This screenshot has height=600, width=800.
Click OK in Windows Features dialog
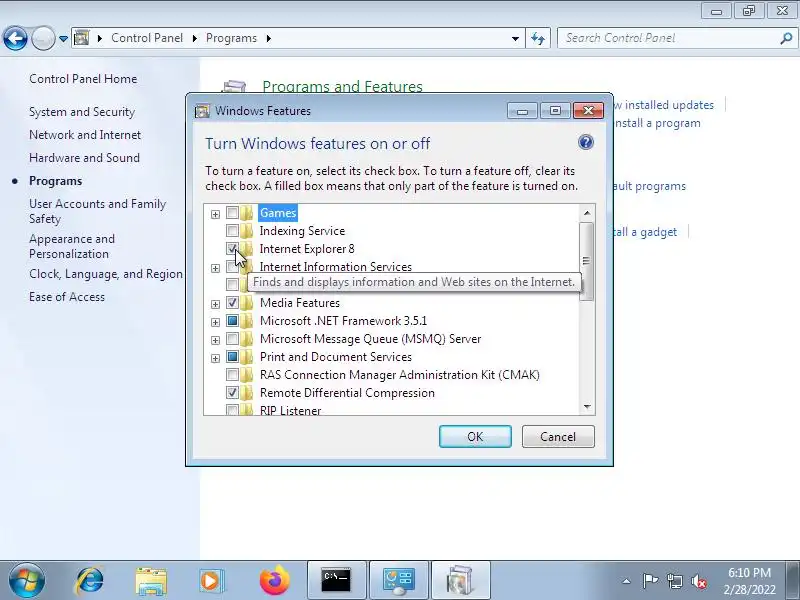(475, 437)
